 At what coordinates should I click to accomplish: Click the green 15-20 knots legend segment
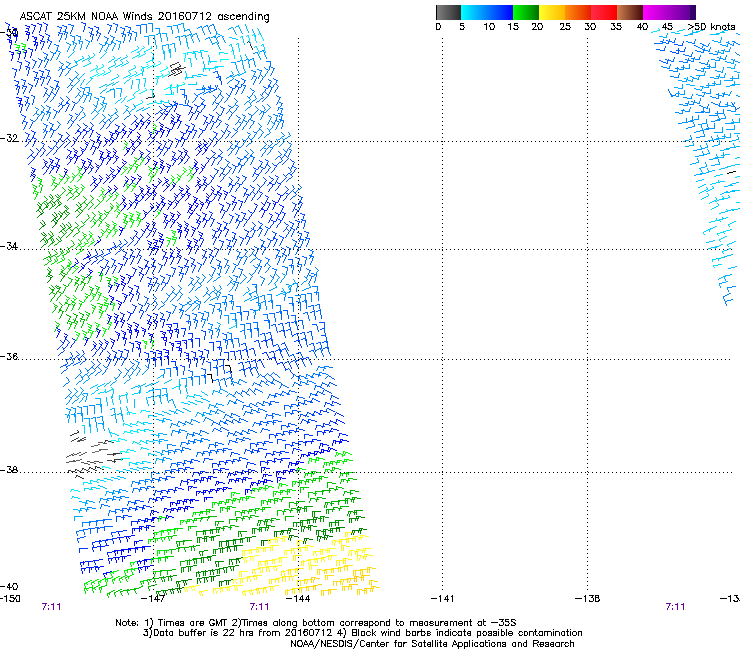click(526, 12)
